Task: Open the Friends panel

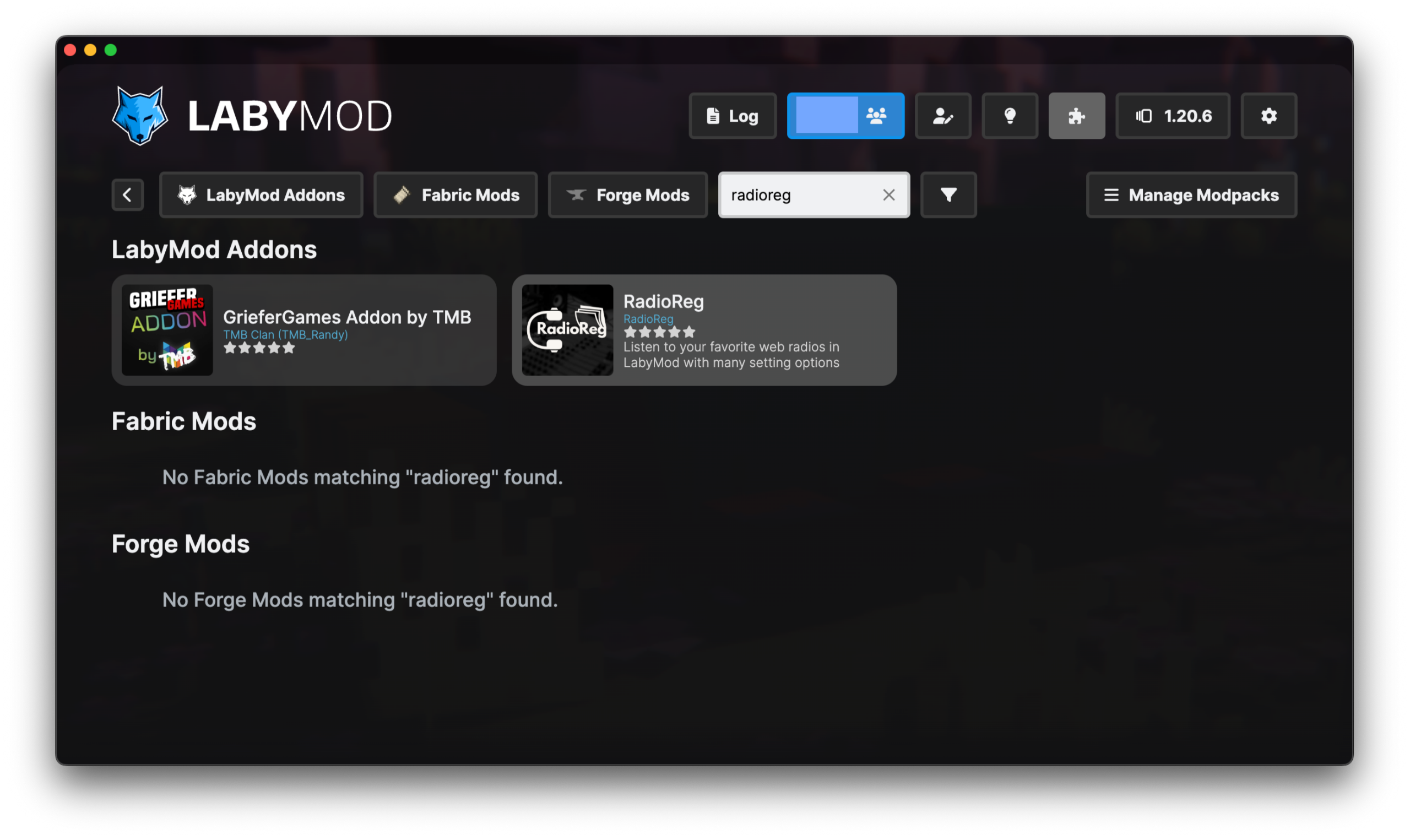Action: click(x=845, y=116)
